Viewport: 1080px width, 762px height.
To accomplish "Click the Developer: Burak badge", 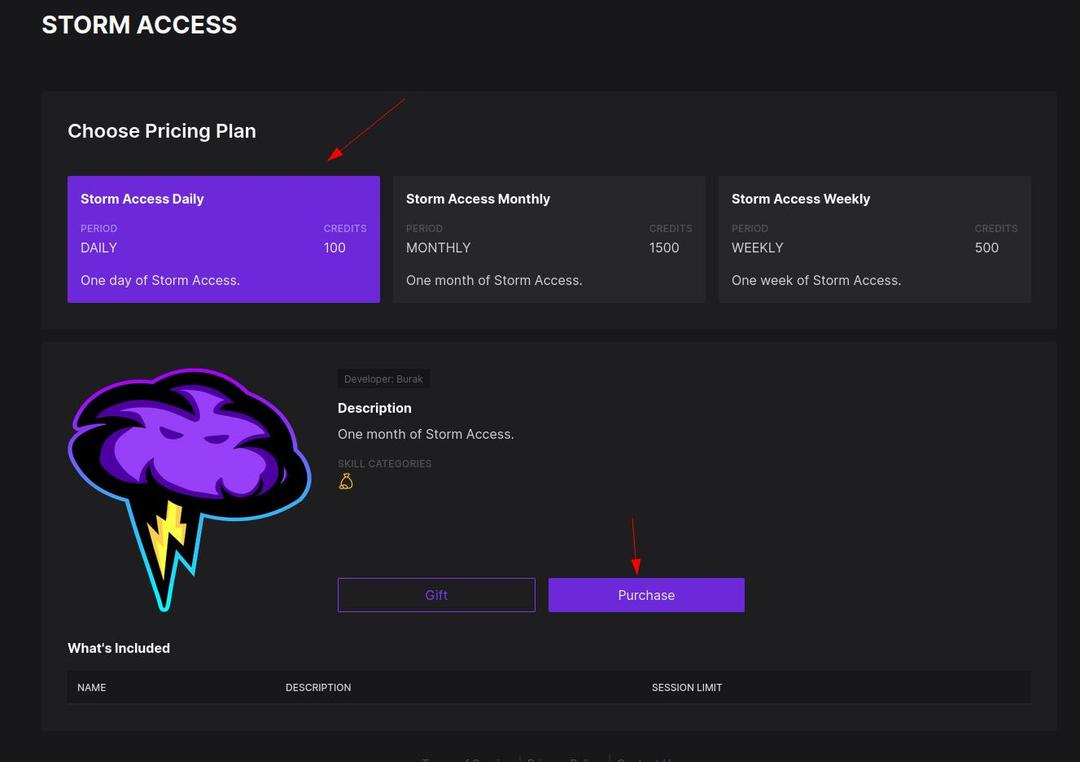I will point(384,378).
